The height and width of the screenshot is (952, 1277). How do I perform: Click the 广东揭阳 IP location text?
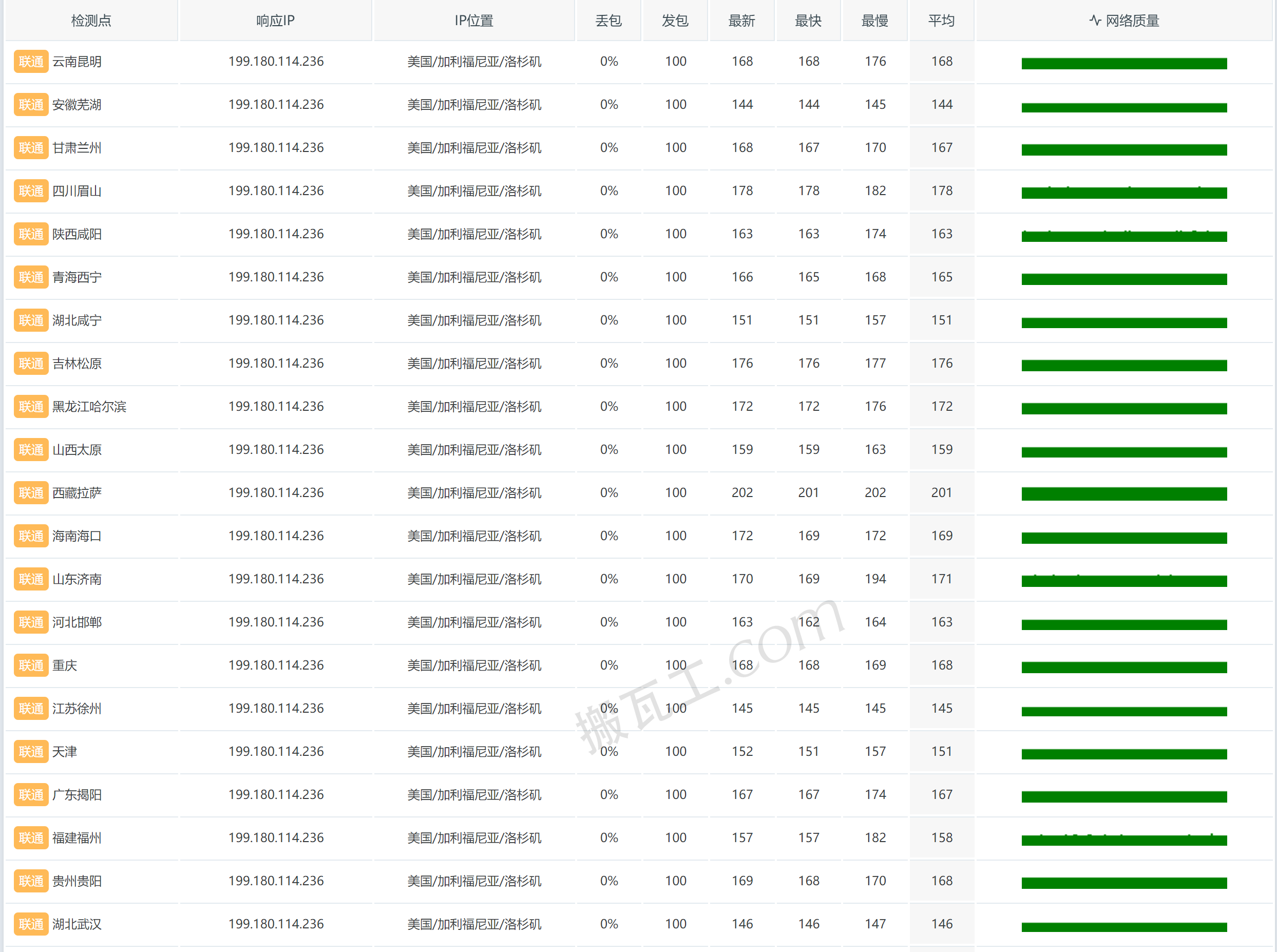click(474, 795)
